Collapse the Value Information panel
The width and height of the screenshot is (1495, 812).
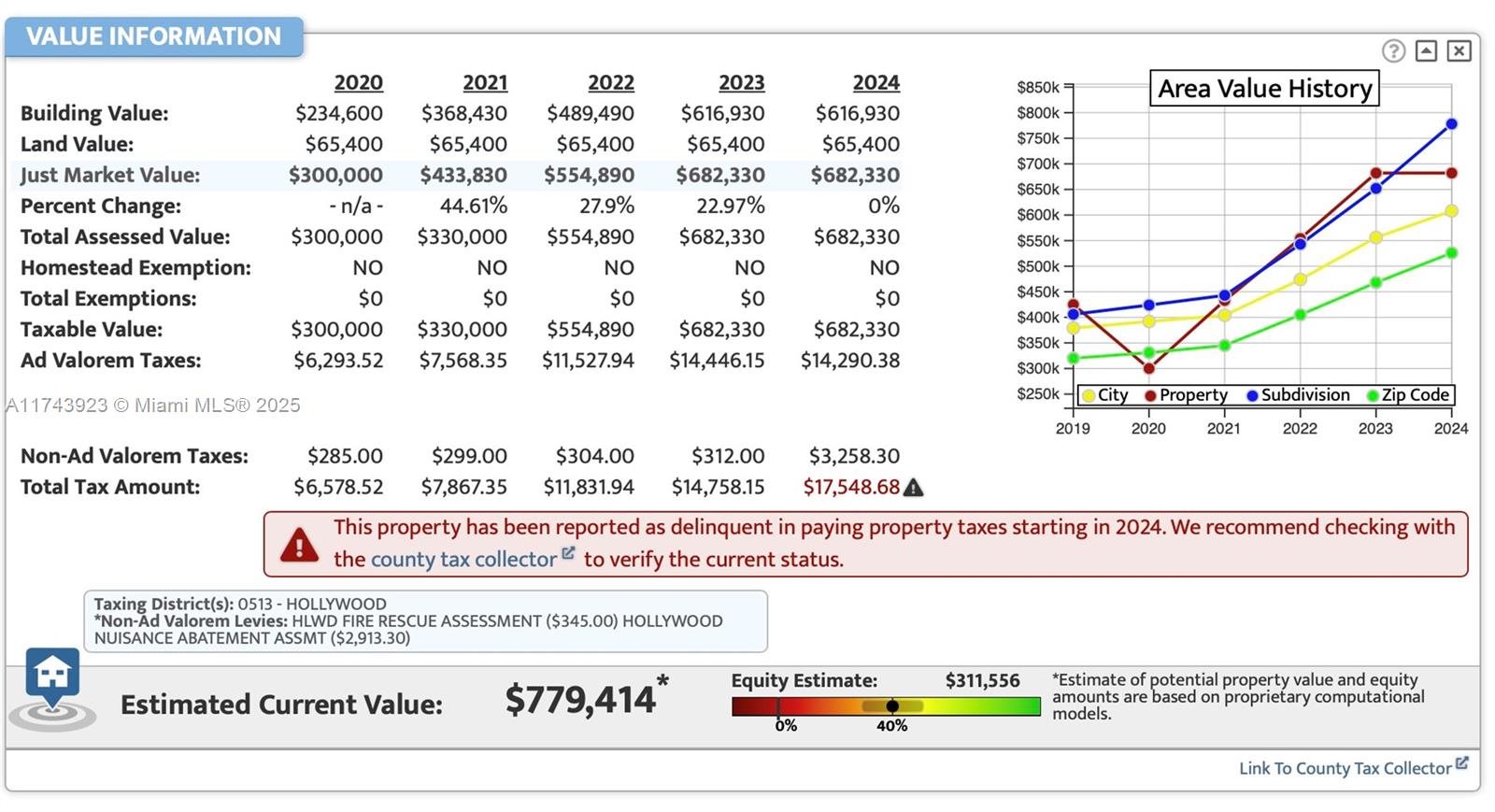coord(1426,50)
